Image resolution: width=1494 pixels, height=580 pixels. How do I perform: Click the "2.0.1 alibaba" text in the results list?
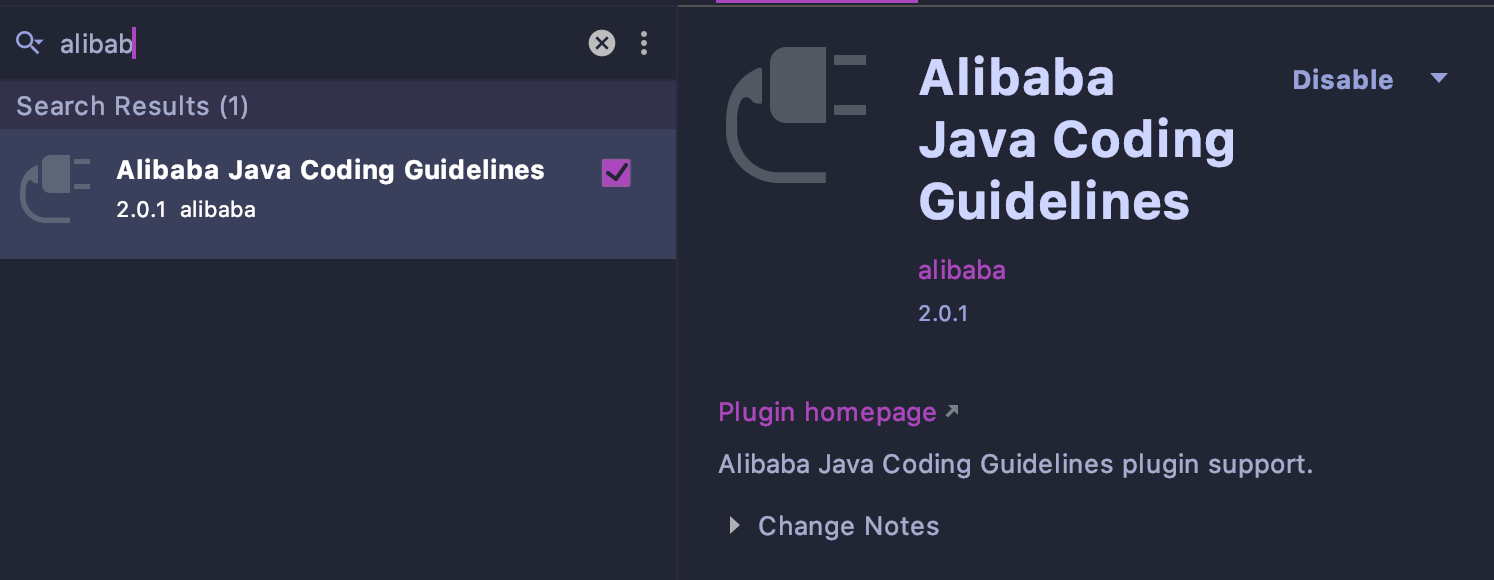[x=186, y=210]
